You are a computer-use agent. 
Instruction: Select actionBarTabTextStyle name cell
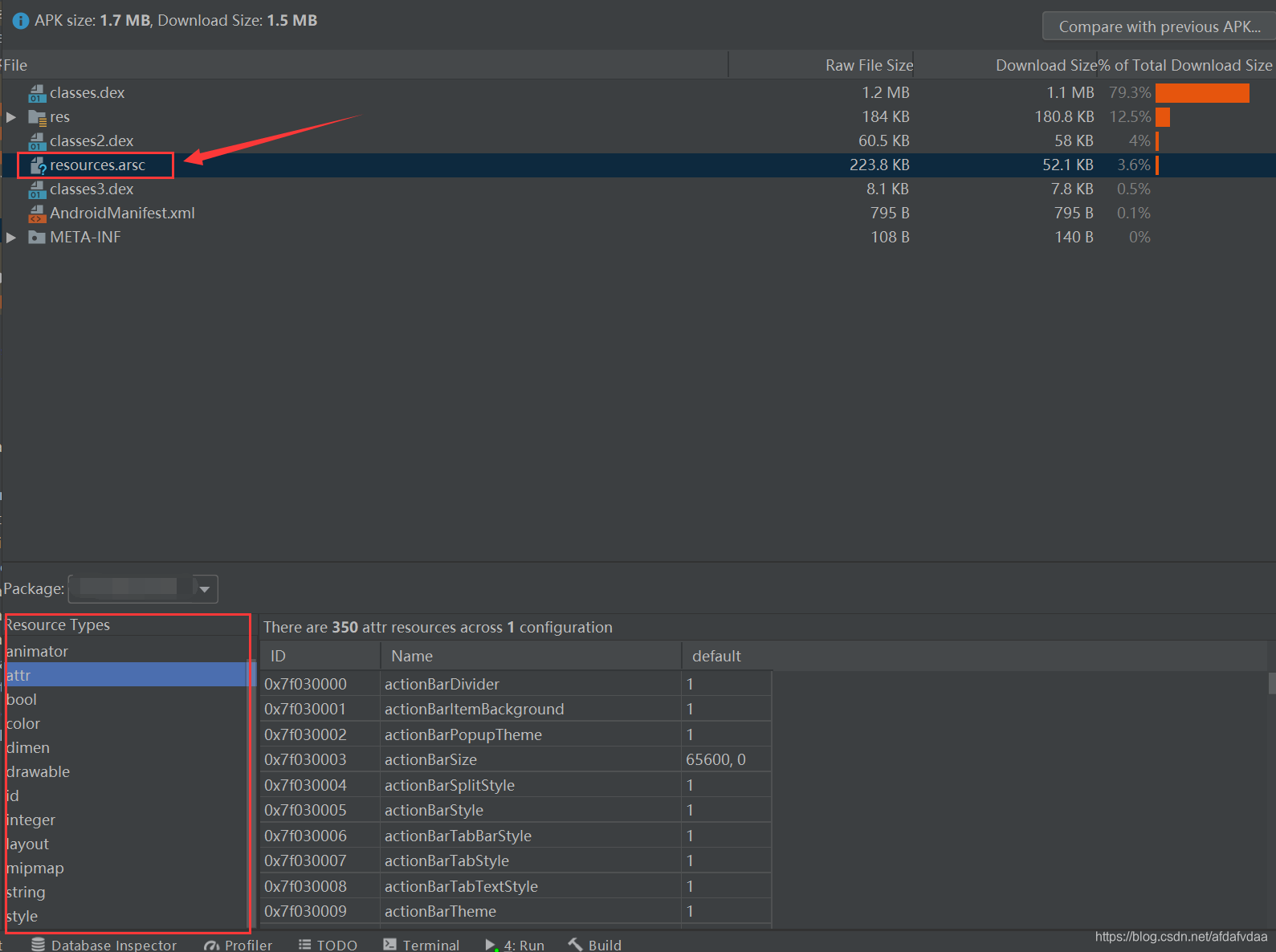532,886
